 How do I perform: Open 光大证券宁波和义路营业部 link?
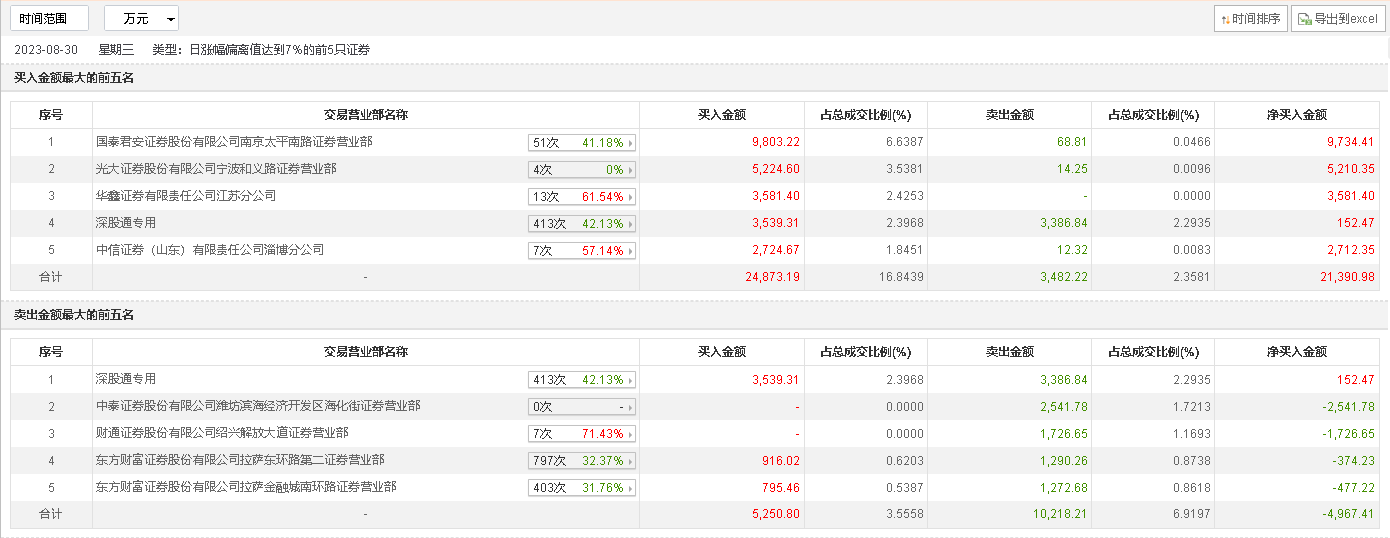216,169
